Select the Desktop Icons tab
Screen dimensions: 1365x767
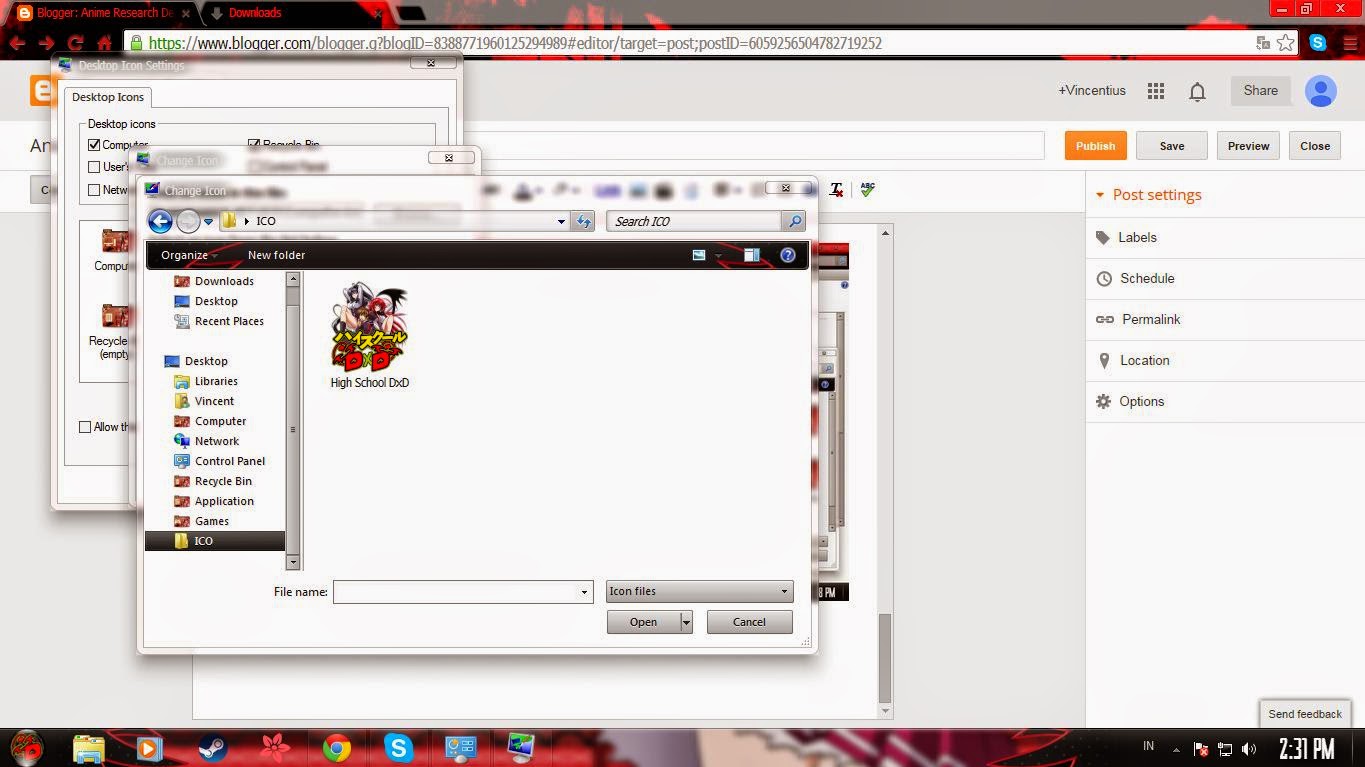point(108,97)
